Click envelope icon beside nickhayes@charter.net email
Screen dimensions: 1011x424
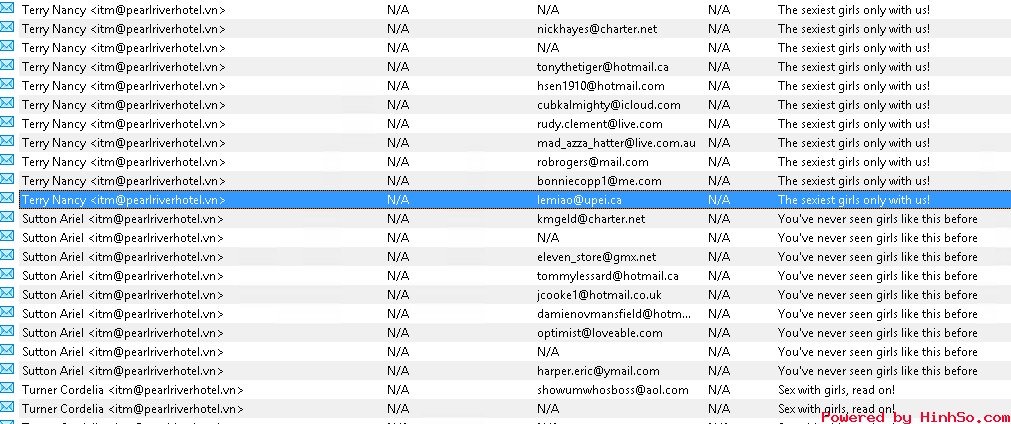tap(7, 28)
